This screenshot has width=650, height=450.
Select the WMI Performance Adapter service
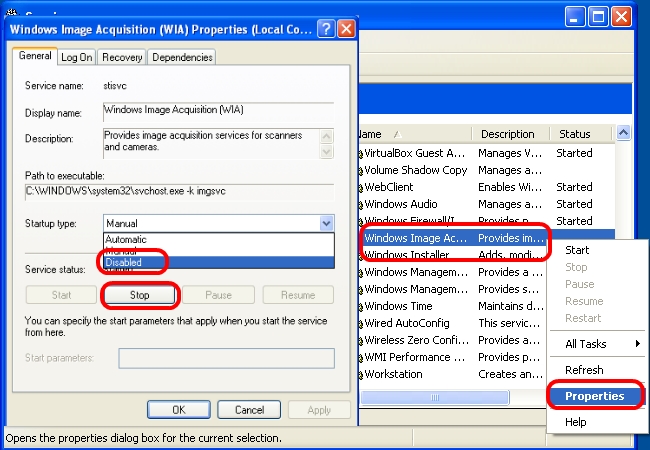click(453, 357)
